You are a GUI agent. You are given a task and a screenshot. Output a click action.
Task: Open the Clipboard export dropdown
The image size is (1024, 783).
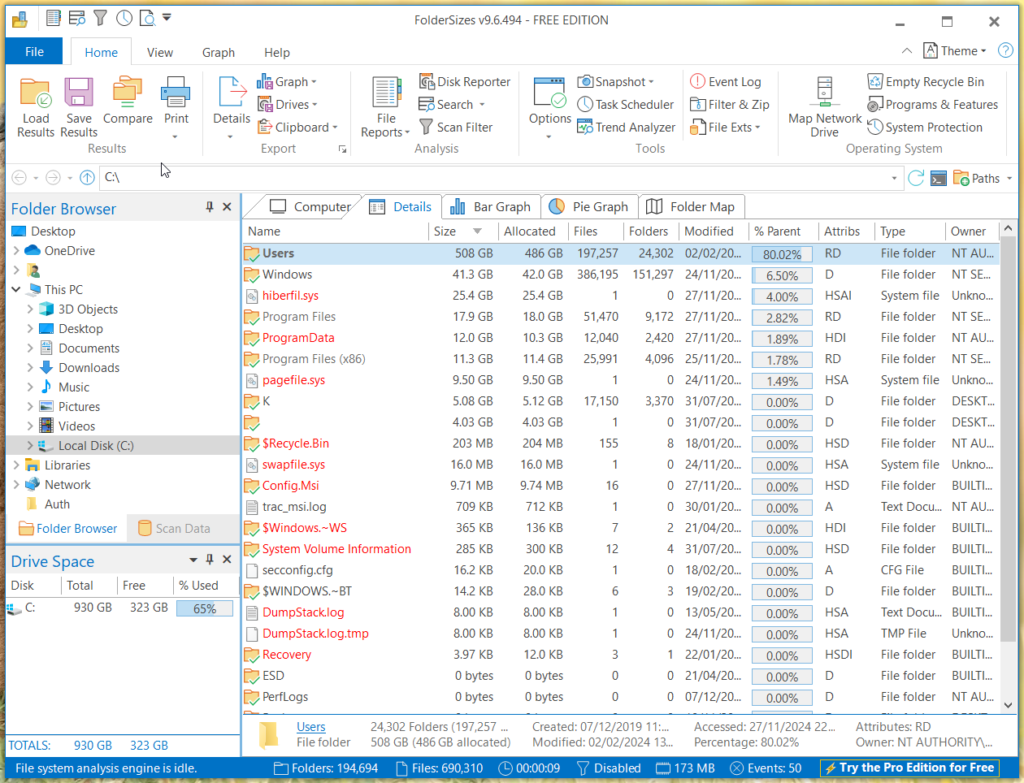(x=297, y=127)
